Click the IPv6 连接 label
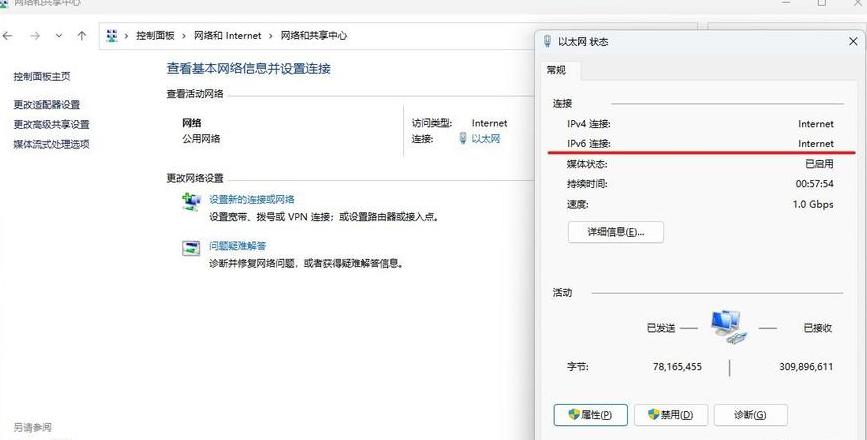The image size is (867, 440). pos(589,144)
